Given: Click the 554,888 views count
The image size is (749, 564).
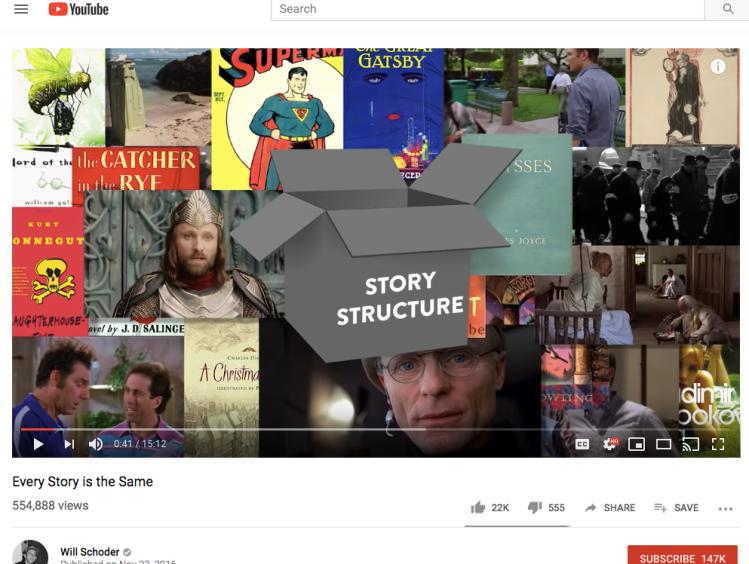Looking at the screenshot, I should tap(50, 505).
